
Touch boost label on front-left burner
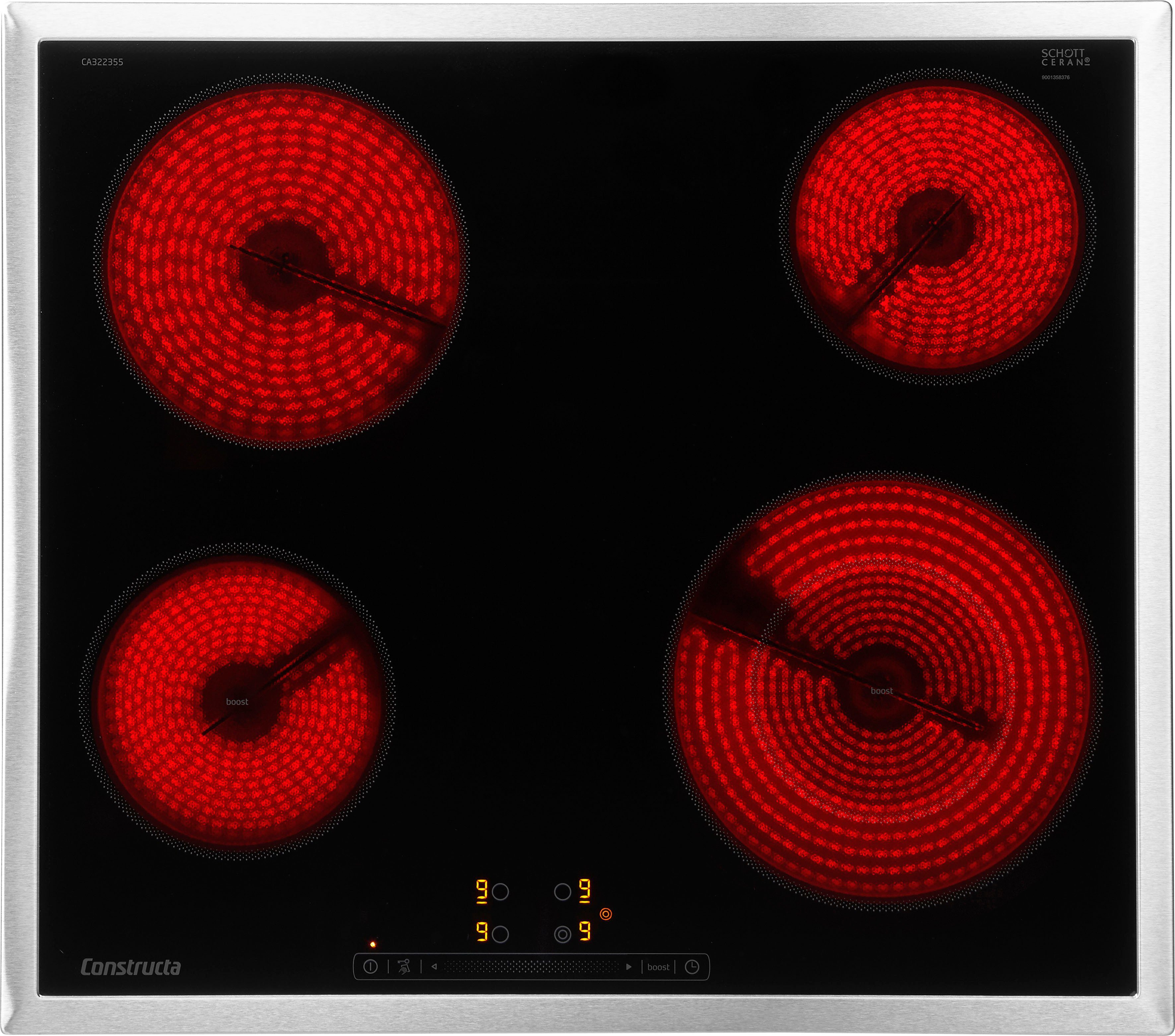[x=237, y=701]
